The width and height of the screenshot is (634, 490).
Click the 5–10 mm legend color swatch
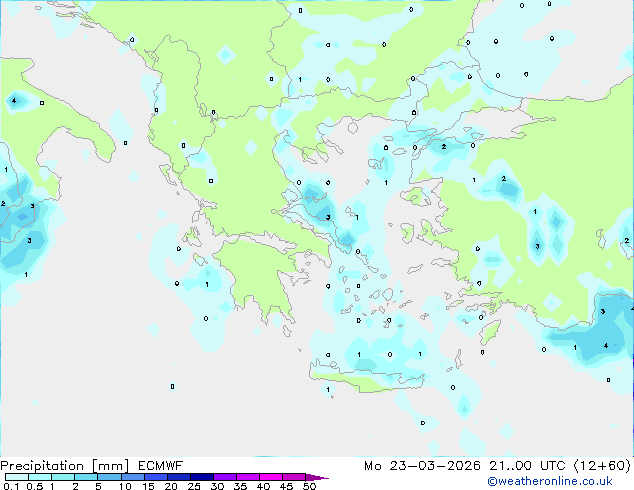(x=109, y=477)
